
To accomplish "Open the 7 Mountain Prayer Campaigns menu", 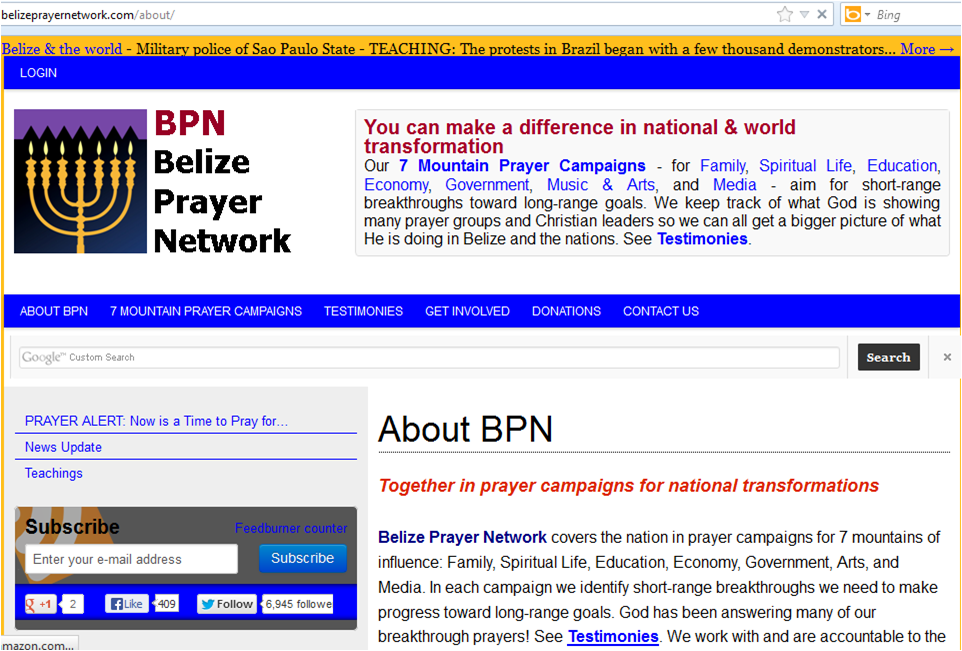I will [205, 311].
